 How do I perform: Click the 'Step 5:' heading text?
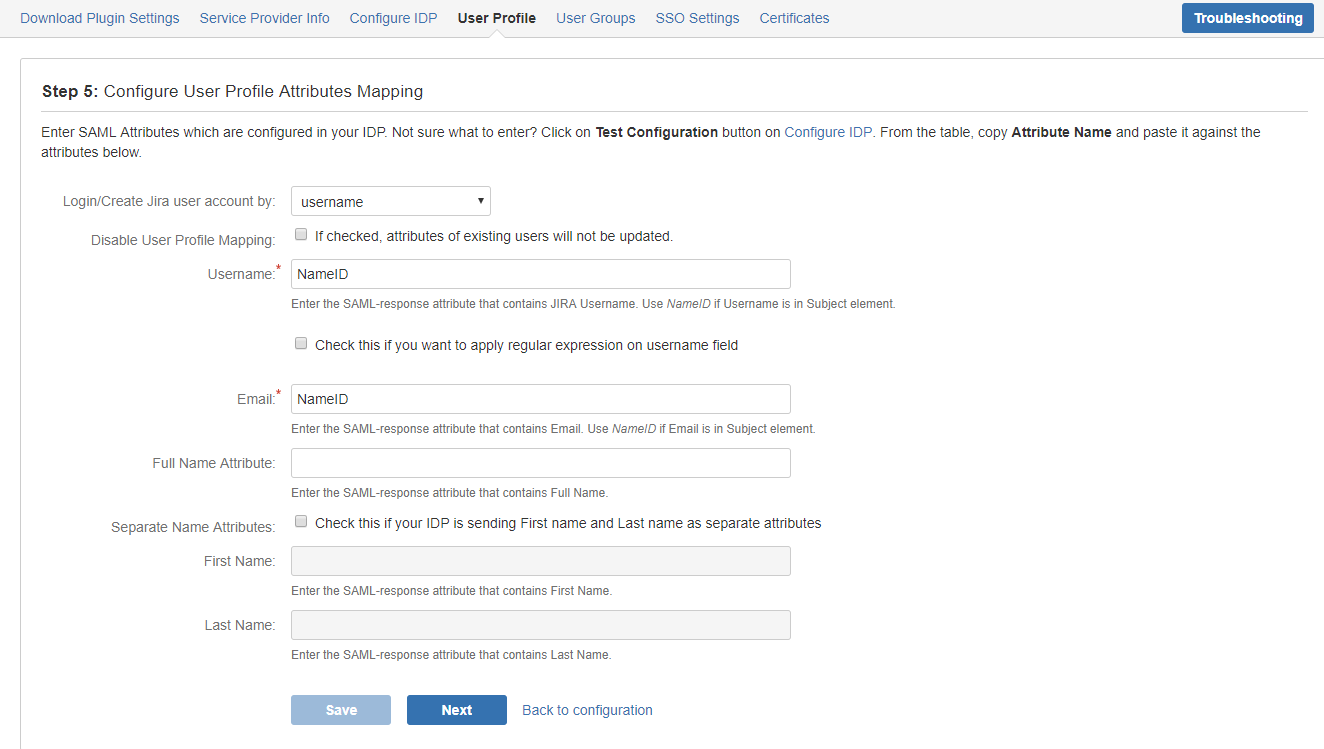70,91
